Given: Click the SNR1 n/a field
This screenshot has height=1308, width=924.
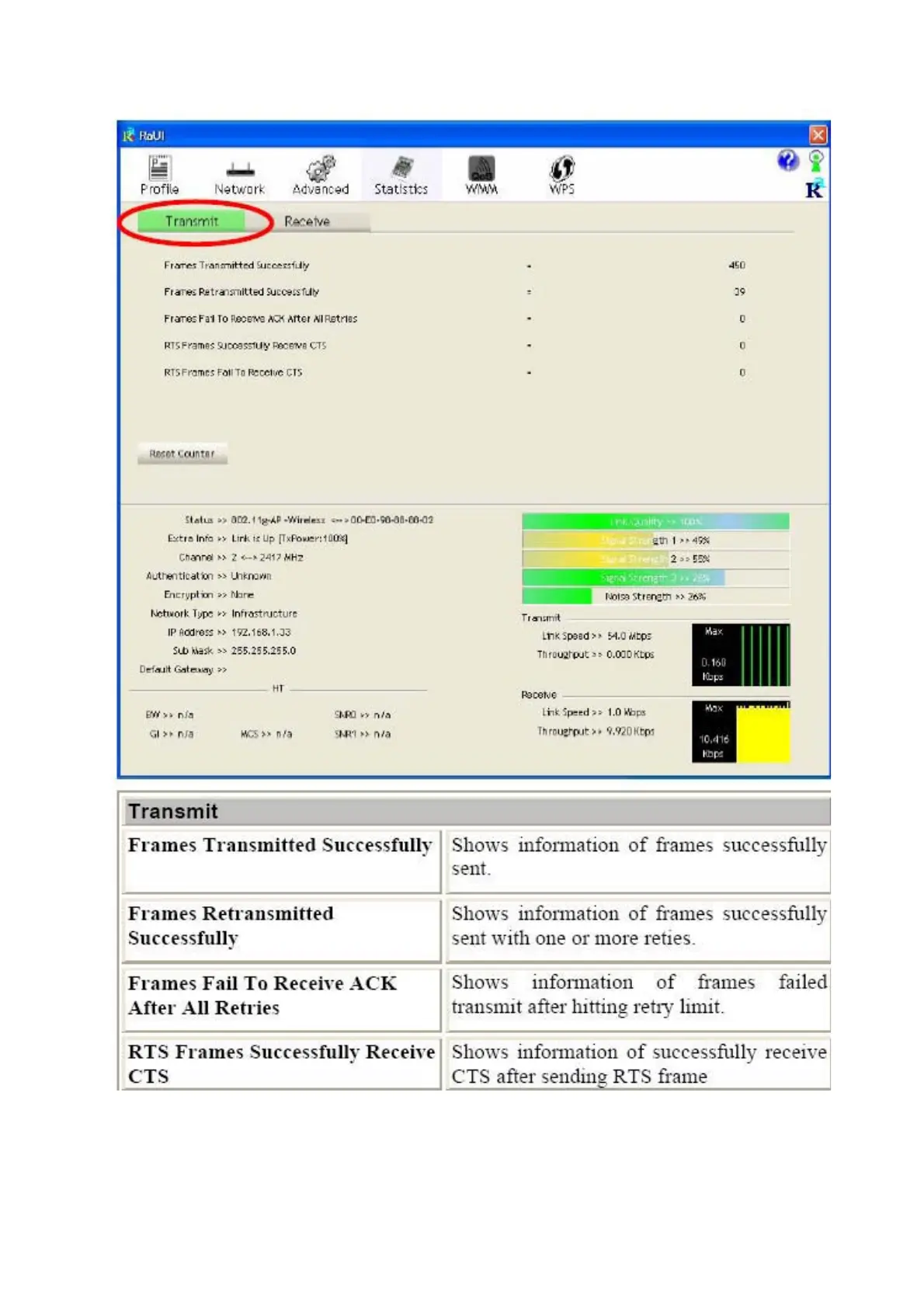Looking at the screenshot, I should 363,734.
